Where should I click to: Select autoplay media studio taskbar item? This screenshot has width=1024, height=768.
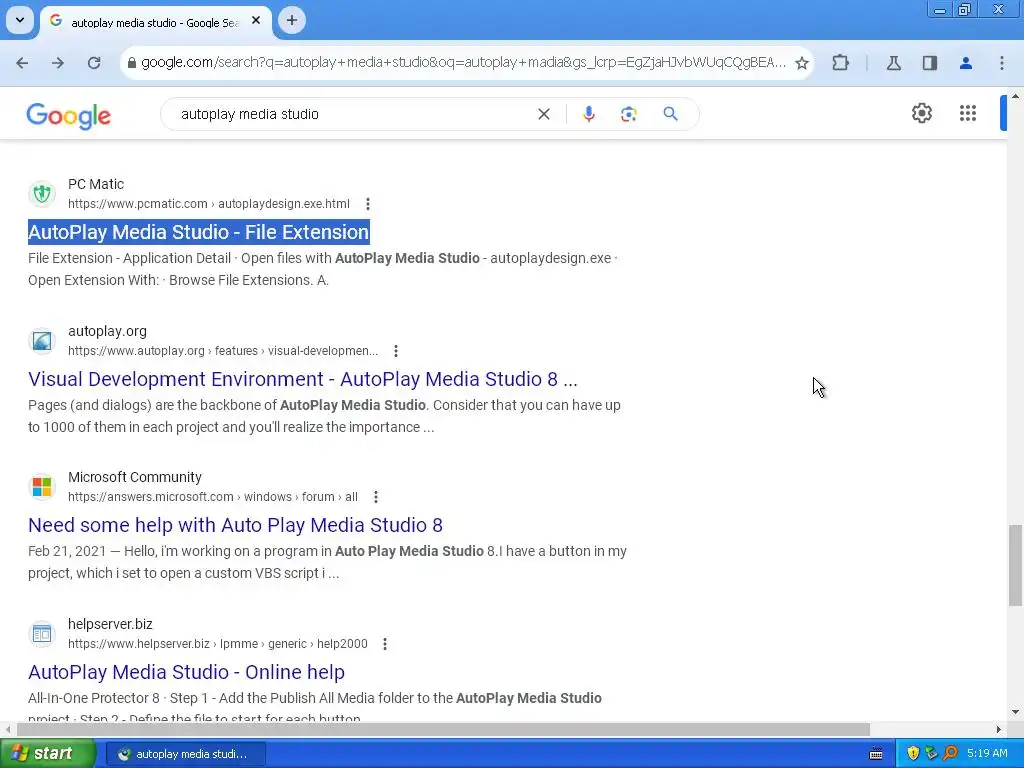pos(185,754)
